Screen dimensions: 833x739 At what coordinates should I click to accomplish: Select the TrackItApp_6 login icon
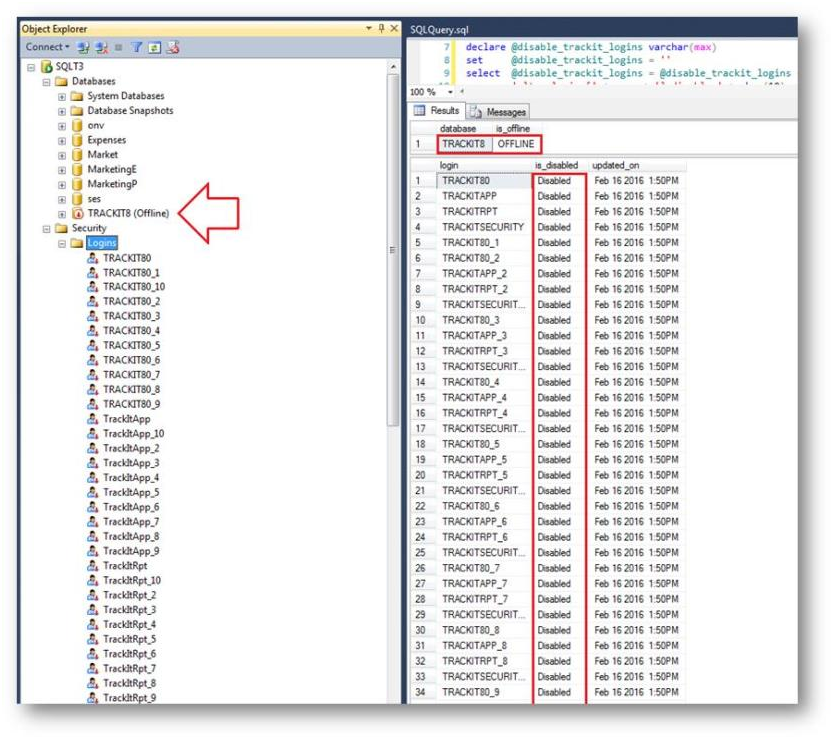click(x=92, y=507)
